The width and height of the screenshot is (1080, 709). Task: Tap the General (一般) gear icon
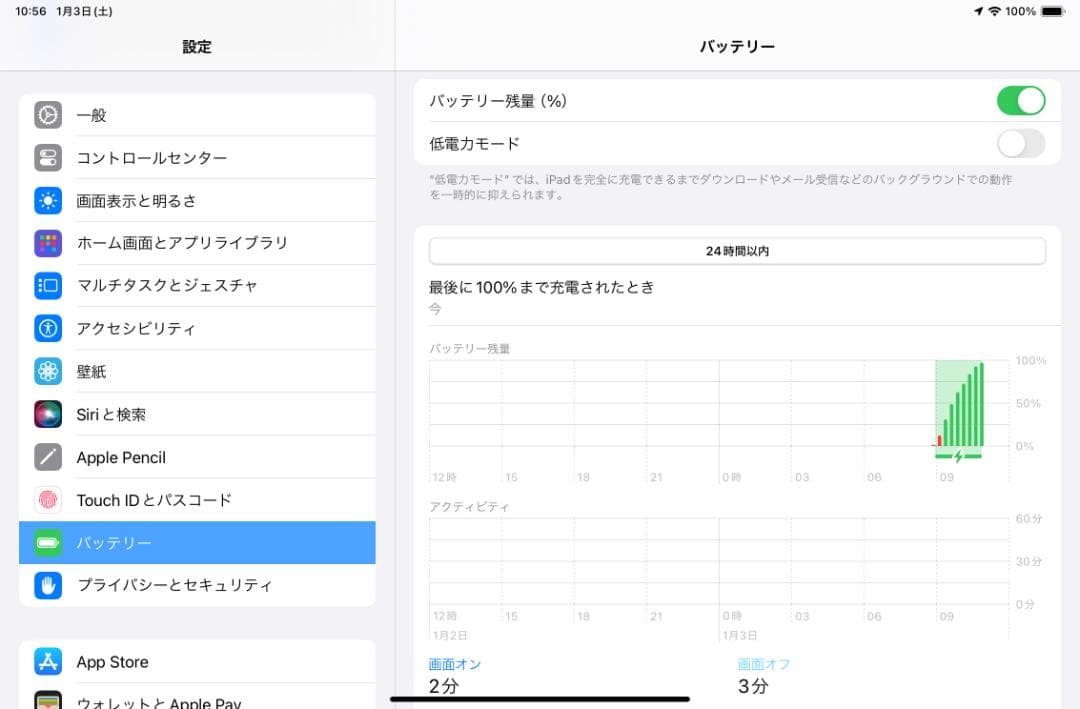click(48, 115)
